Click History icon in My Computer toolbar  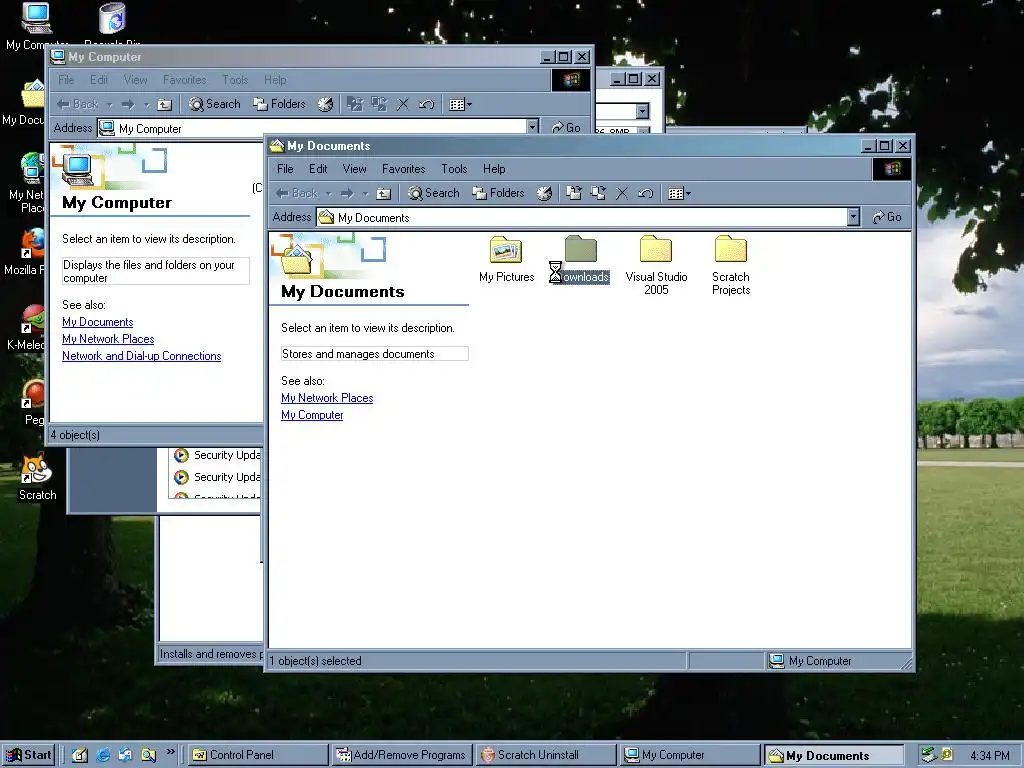[325, 104]
